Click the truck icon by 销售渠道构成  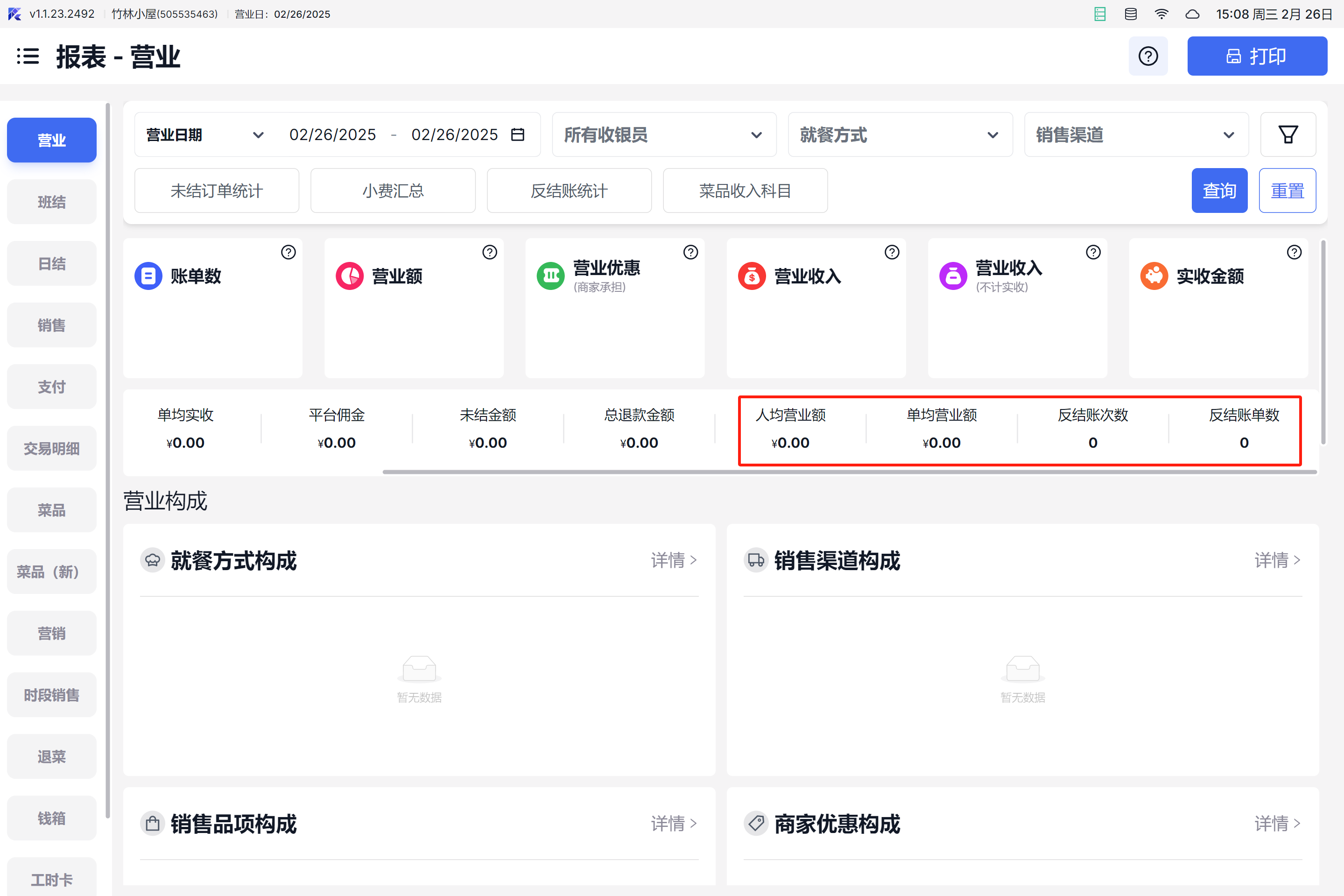coord(756,560)
